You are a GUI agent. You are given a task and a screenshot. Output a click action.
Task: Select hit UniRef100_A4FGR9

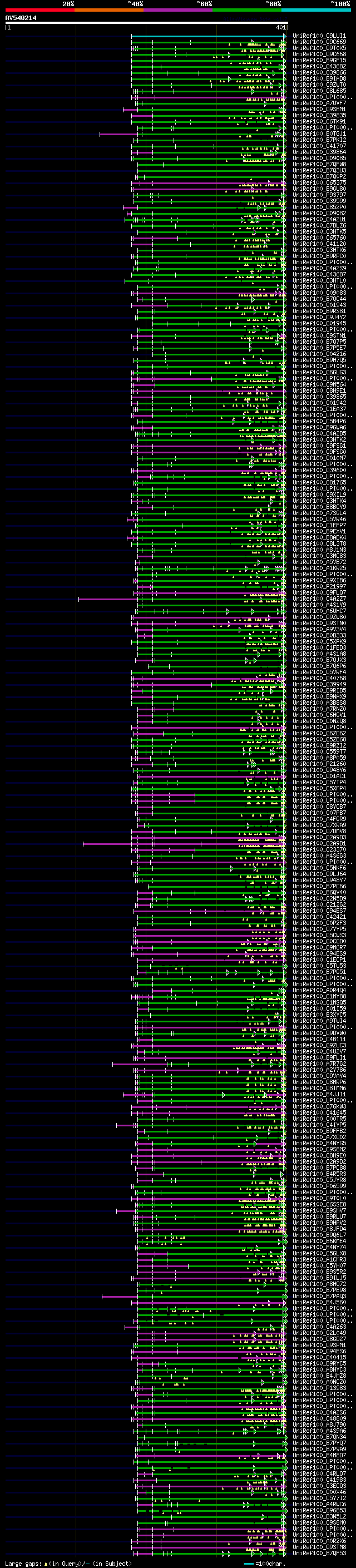pyautogui.click(x=319, y=819)
